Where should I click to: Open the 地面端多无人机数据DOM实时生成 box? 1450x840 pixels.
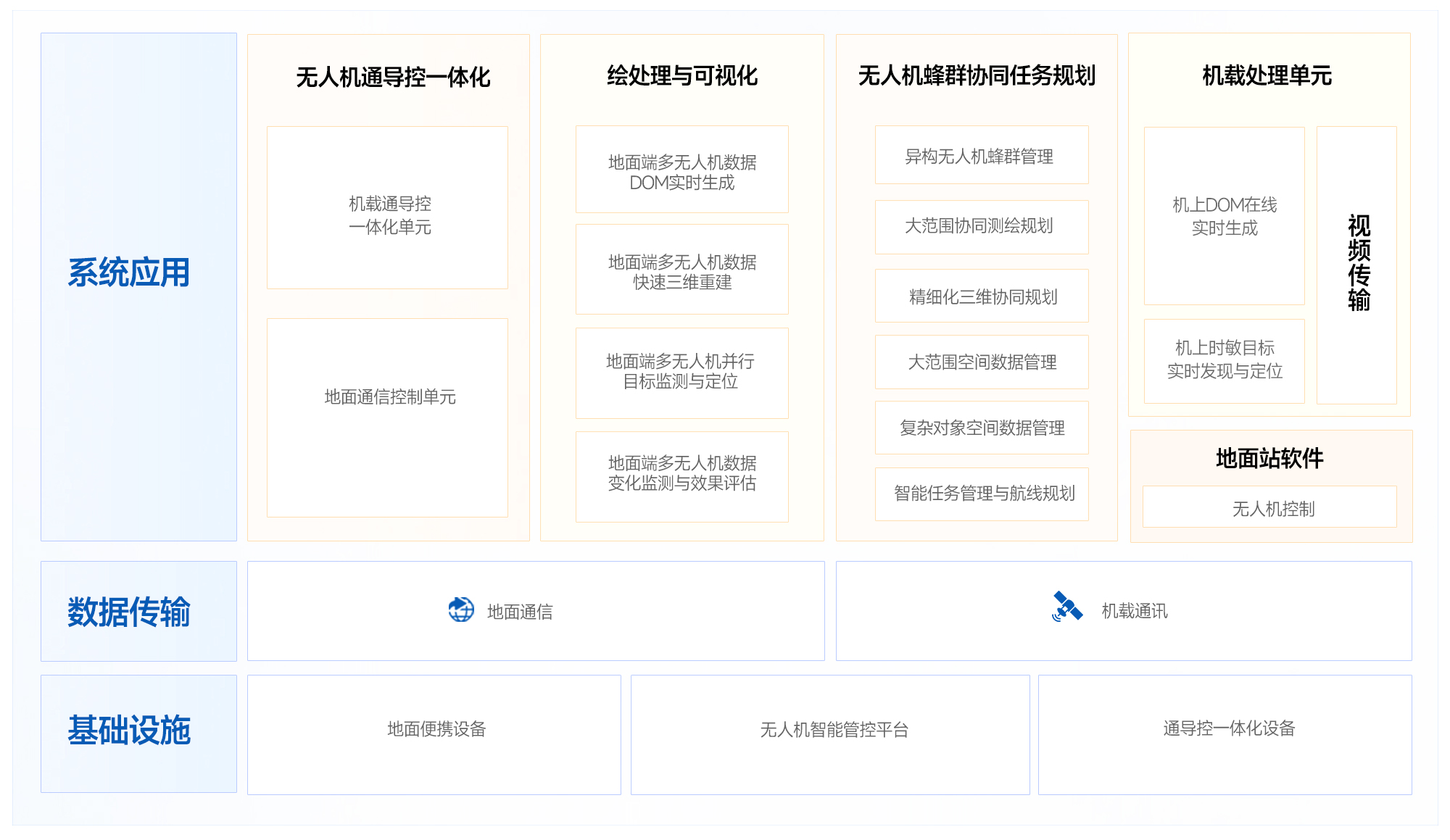click(681, 170)
